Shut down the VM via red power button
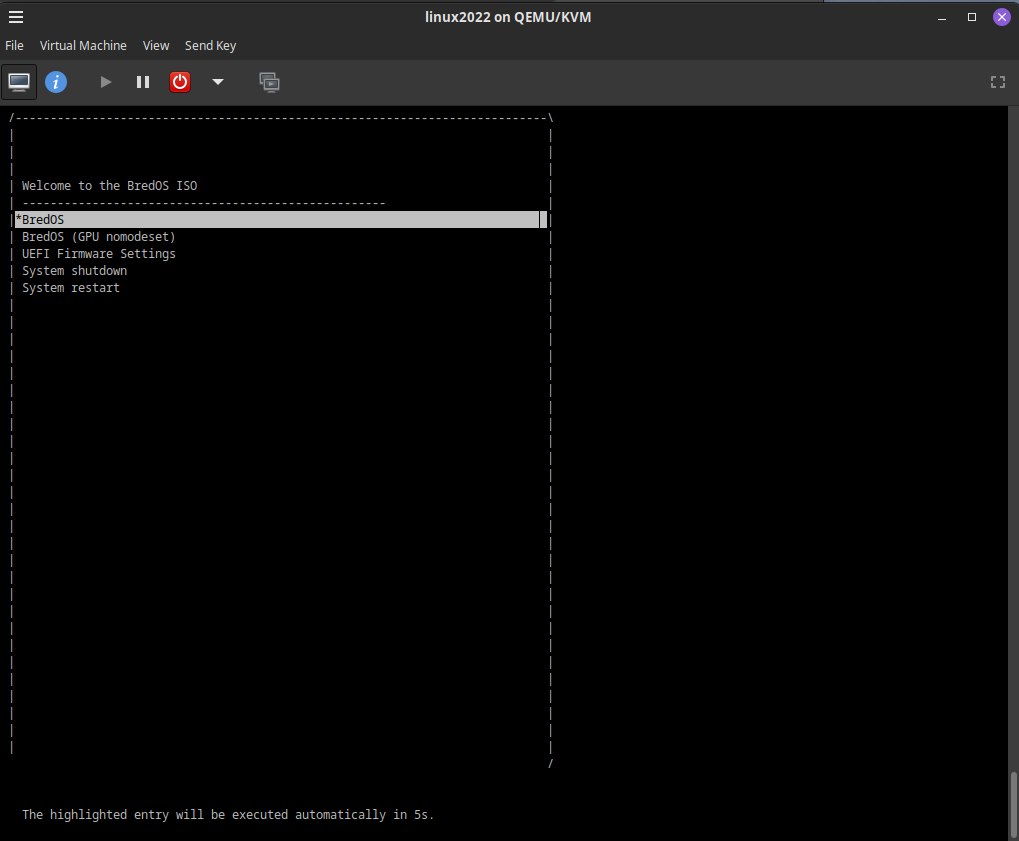 coord(180,82)
